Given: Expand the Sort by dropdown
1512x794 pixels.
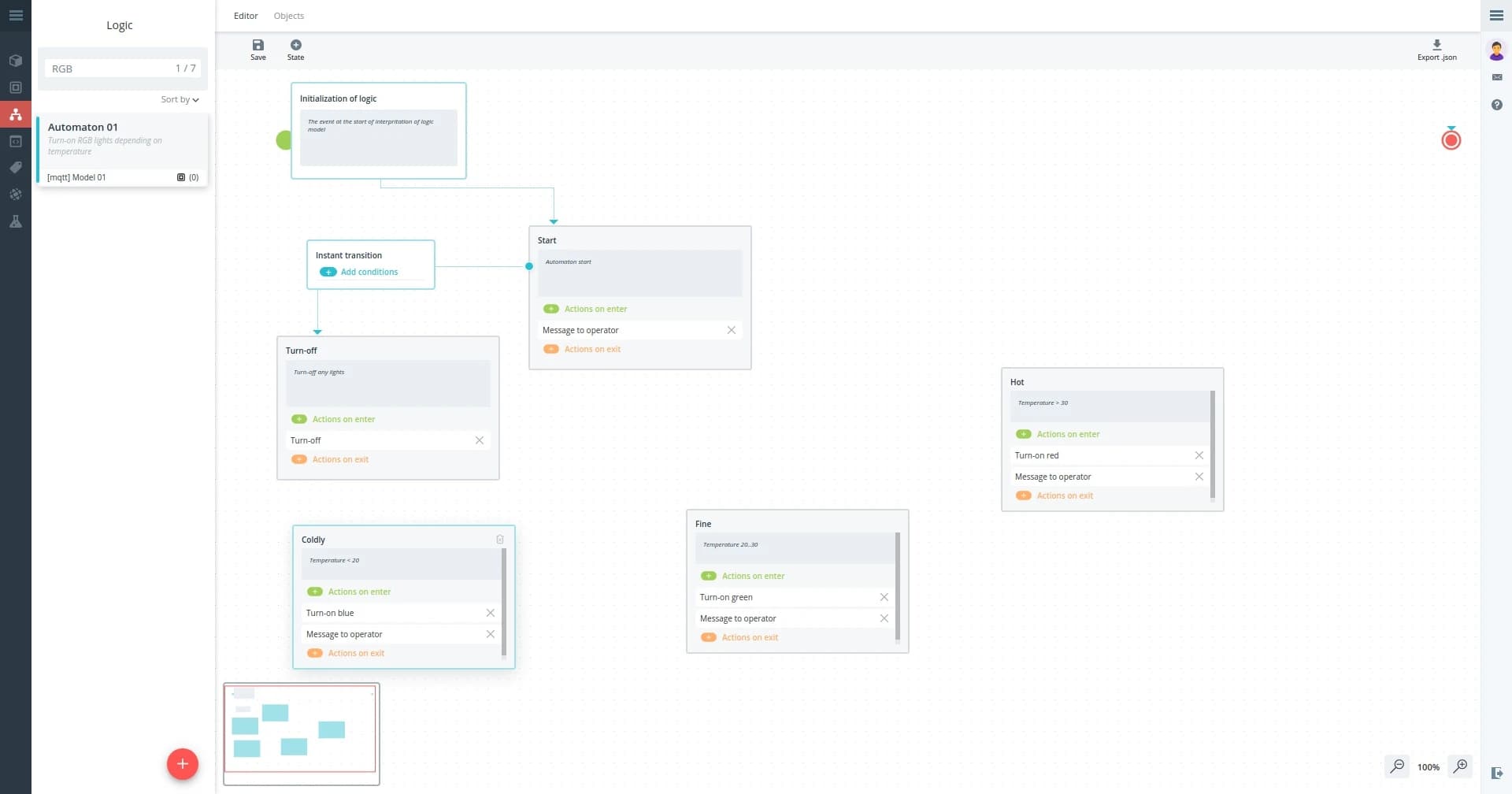Looking at the screenshot, I should click(x=180, y=100).
